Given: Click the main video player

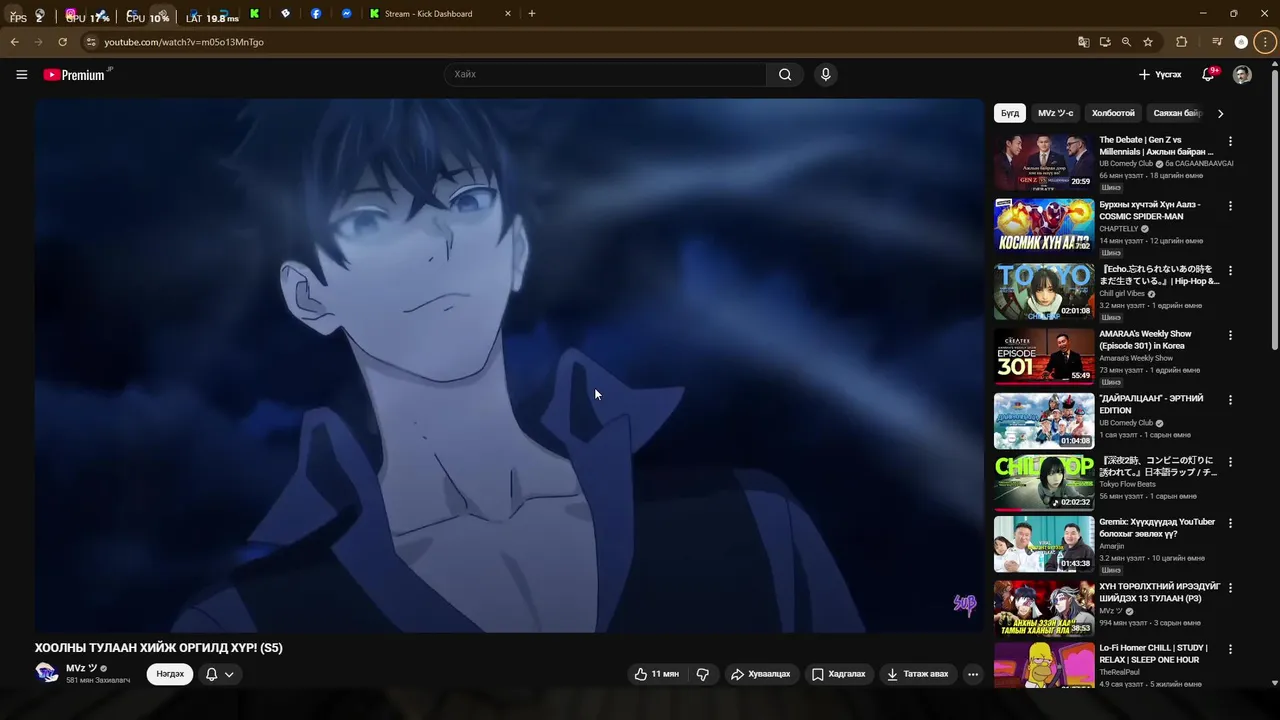Looking at the screenshot, I should (509, 365).
